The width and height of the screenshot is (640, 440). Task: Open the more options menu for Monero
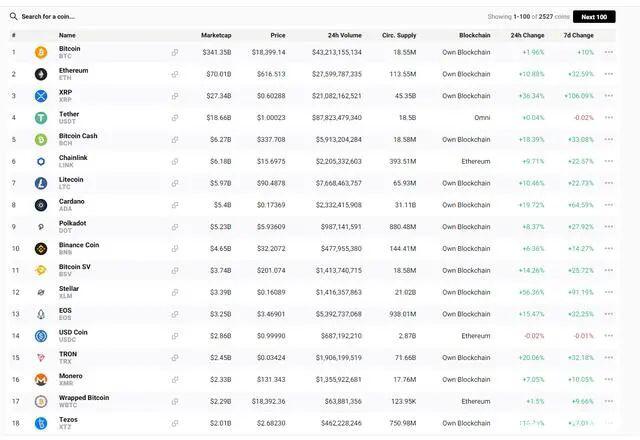tap(609, 380)
